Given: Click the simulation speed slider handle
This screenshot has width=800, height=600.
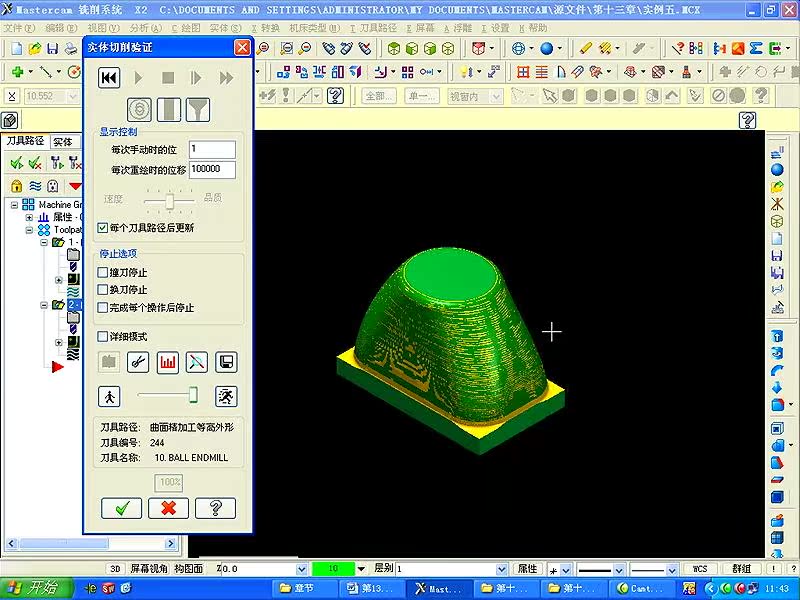Looking at the screenshot, I should pos(193,395).
